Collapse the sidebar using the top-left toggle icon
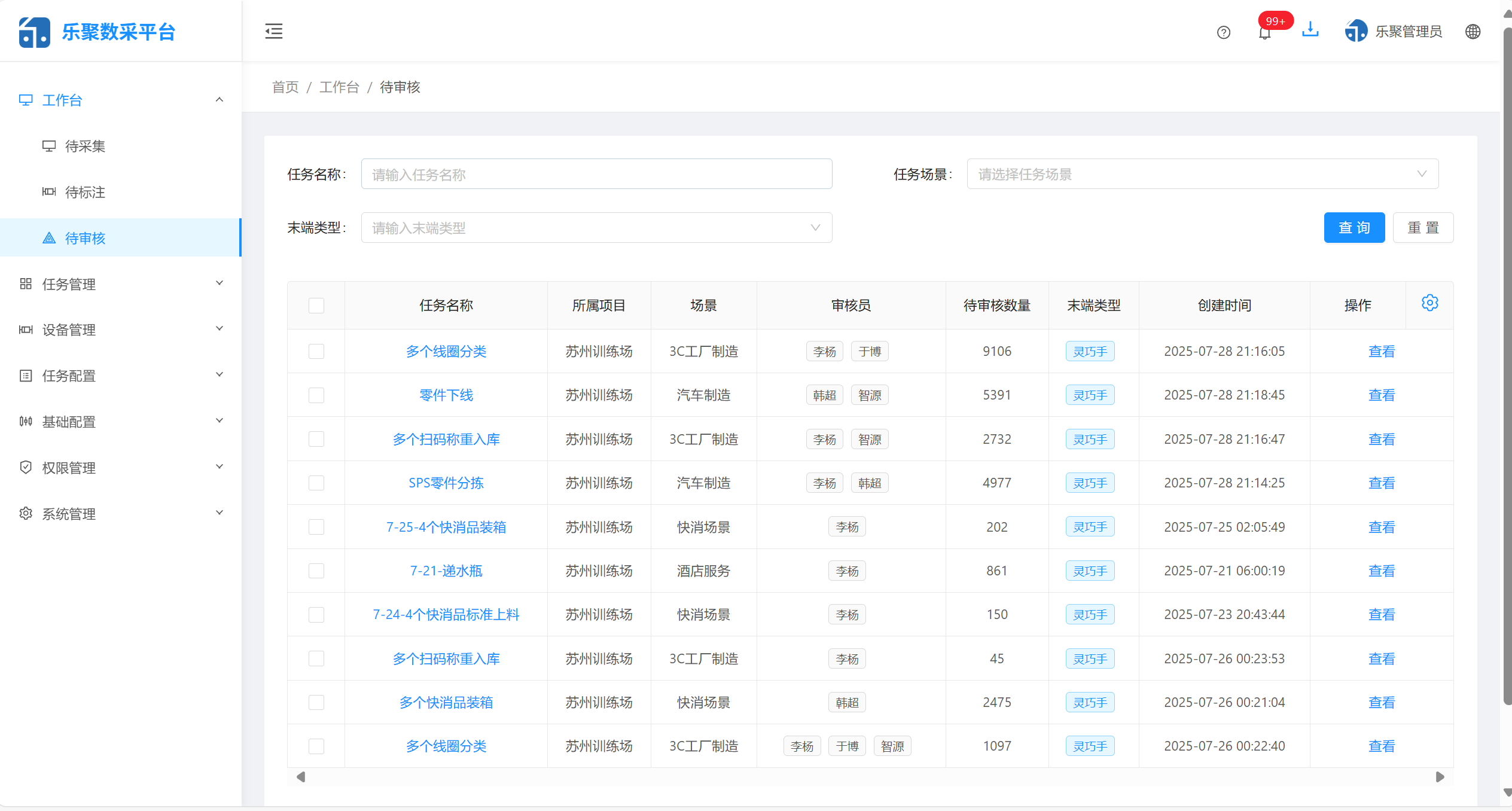Viewport: 1512px width, 811px height. 273,31
